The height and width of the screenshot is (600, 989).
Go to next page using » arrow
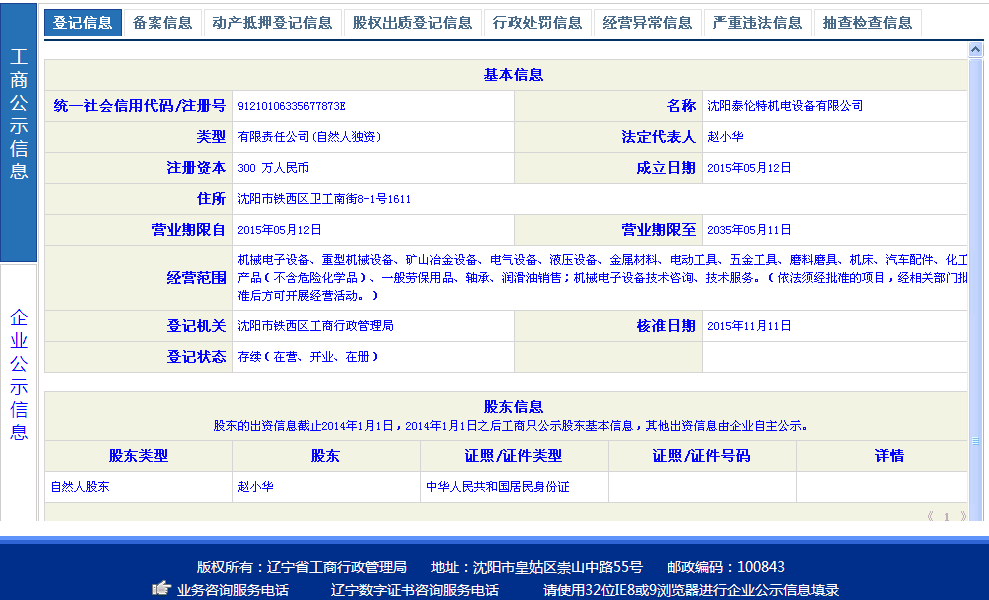[963, 516]
